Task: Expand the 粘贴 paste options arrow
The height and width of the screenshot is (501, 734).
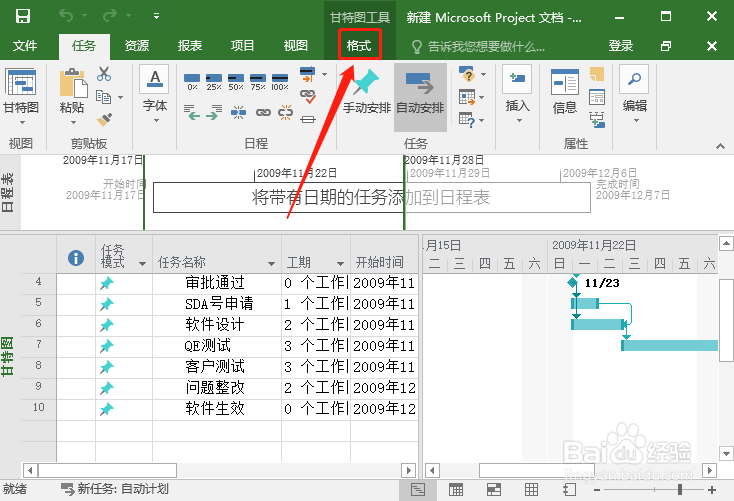Action: [73, 123]
